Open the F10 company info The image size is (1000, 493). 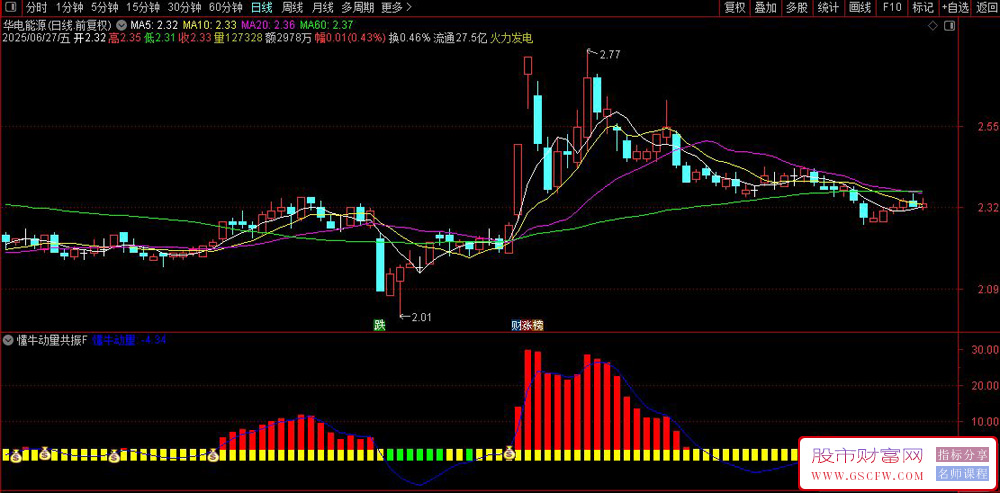[x=892, y=8]
